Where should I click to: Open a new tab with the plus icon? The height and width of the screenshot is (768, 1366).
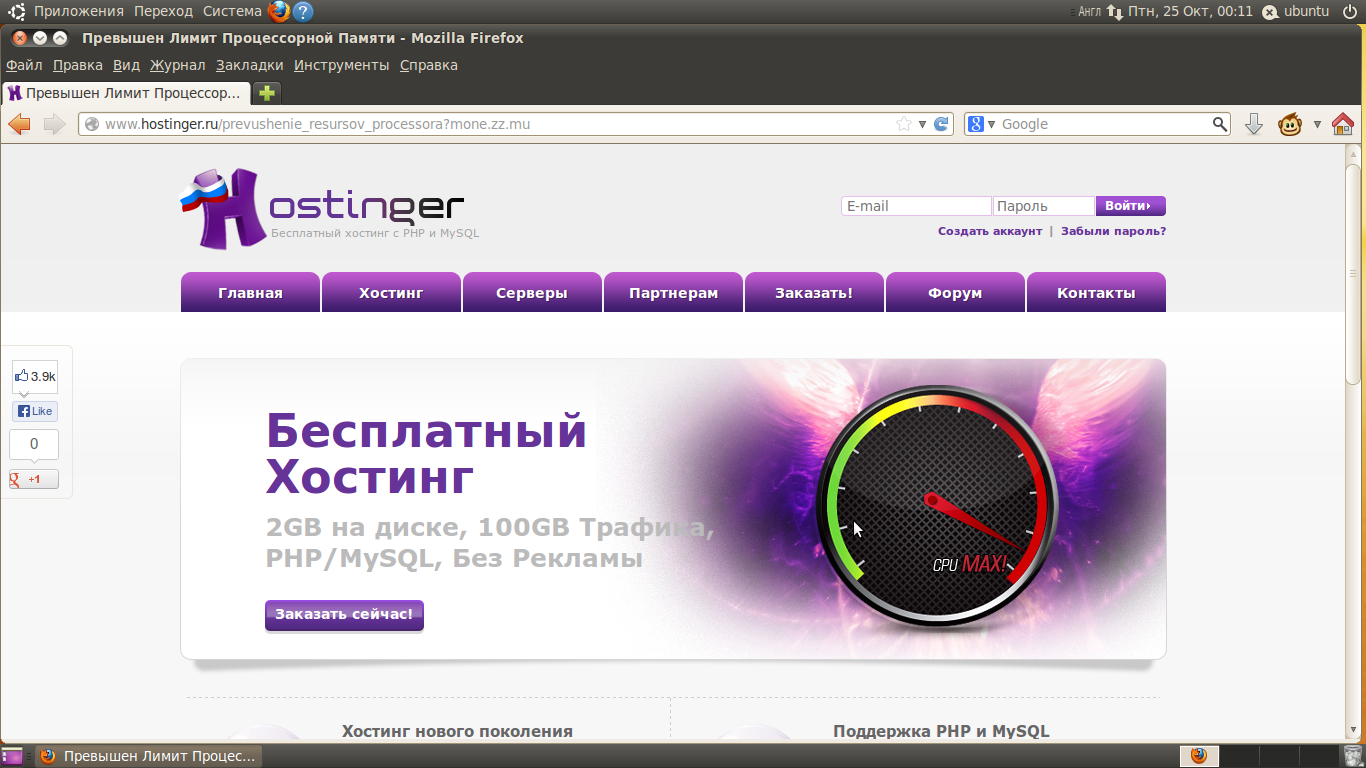[x=266, y=93]
